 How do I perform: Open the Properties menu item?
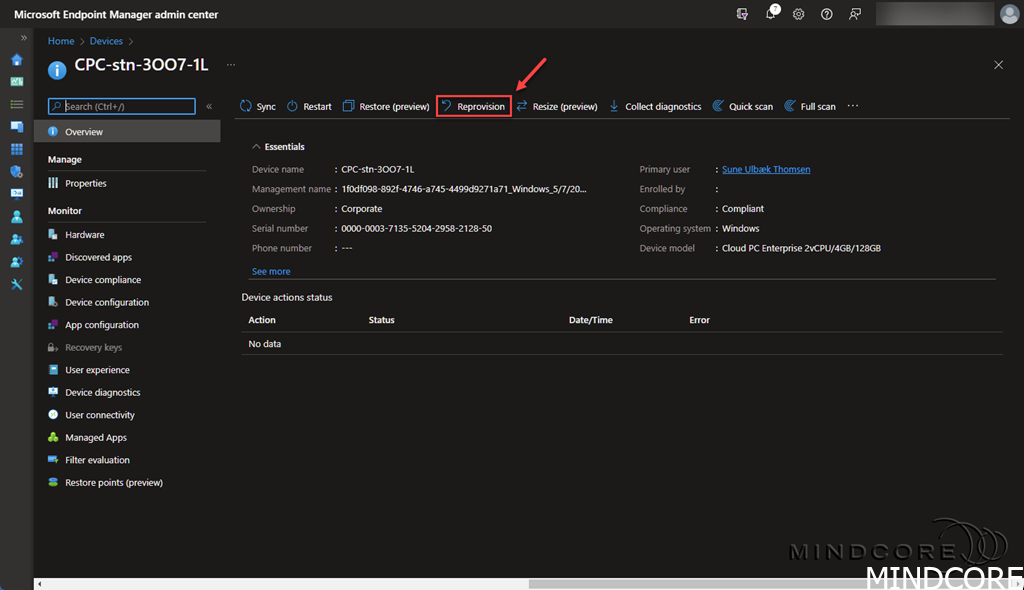click(x=86, y=184)
